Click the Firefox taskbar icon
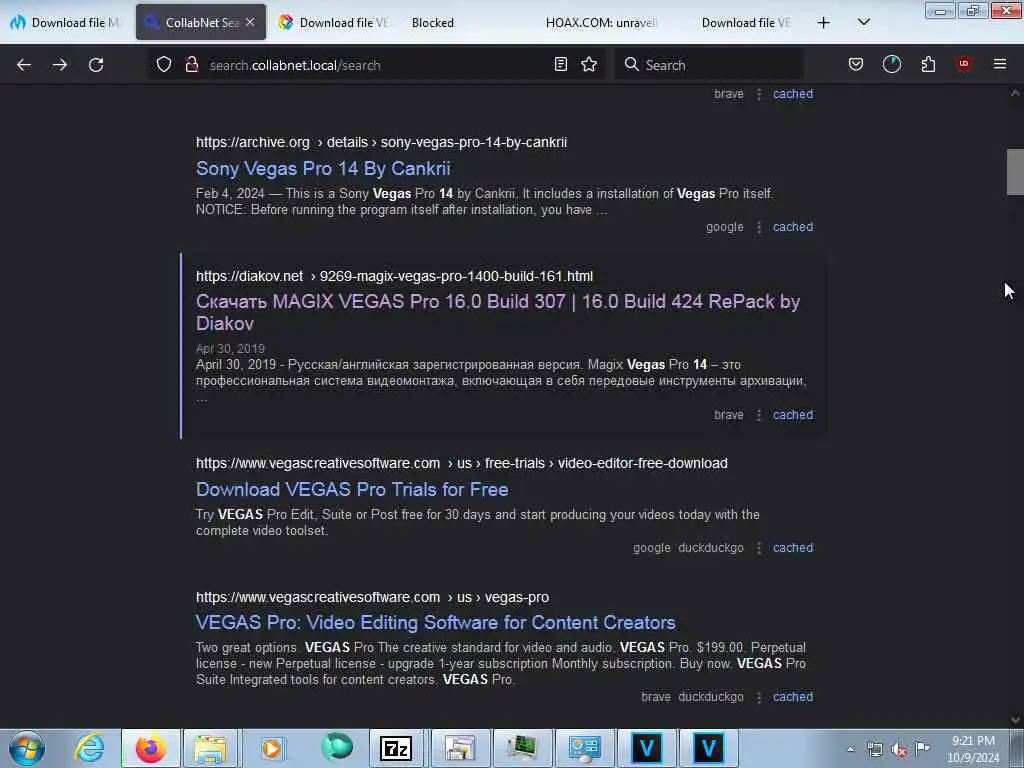This screenshot has height=768, width=1024. point(150,748)
